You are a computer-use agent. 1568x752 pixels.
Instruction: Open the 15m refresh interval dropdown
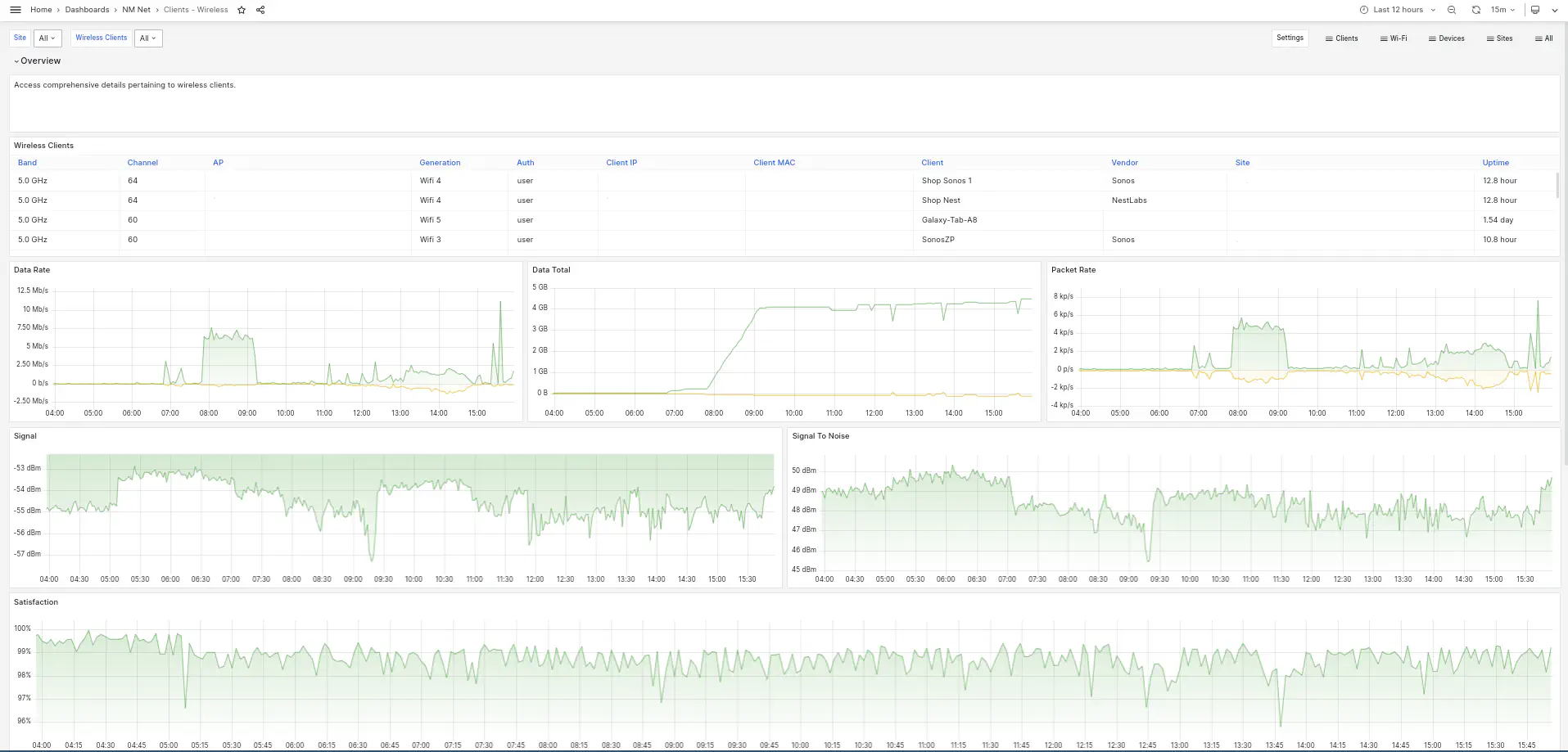[1502, 10]
